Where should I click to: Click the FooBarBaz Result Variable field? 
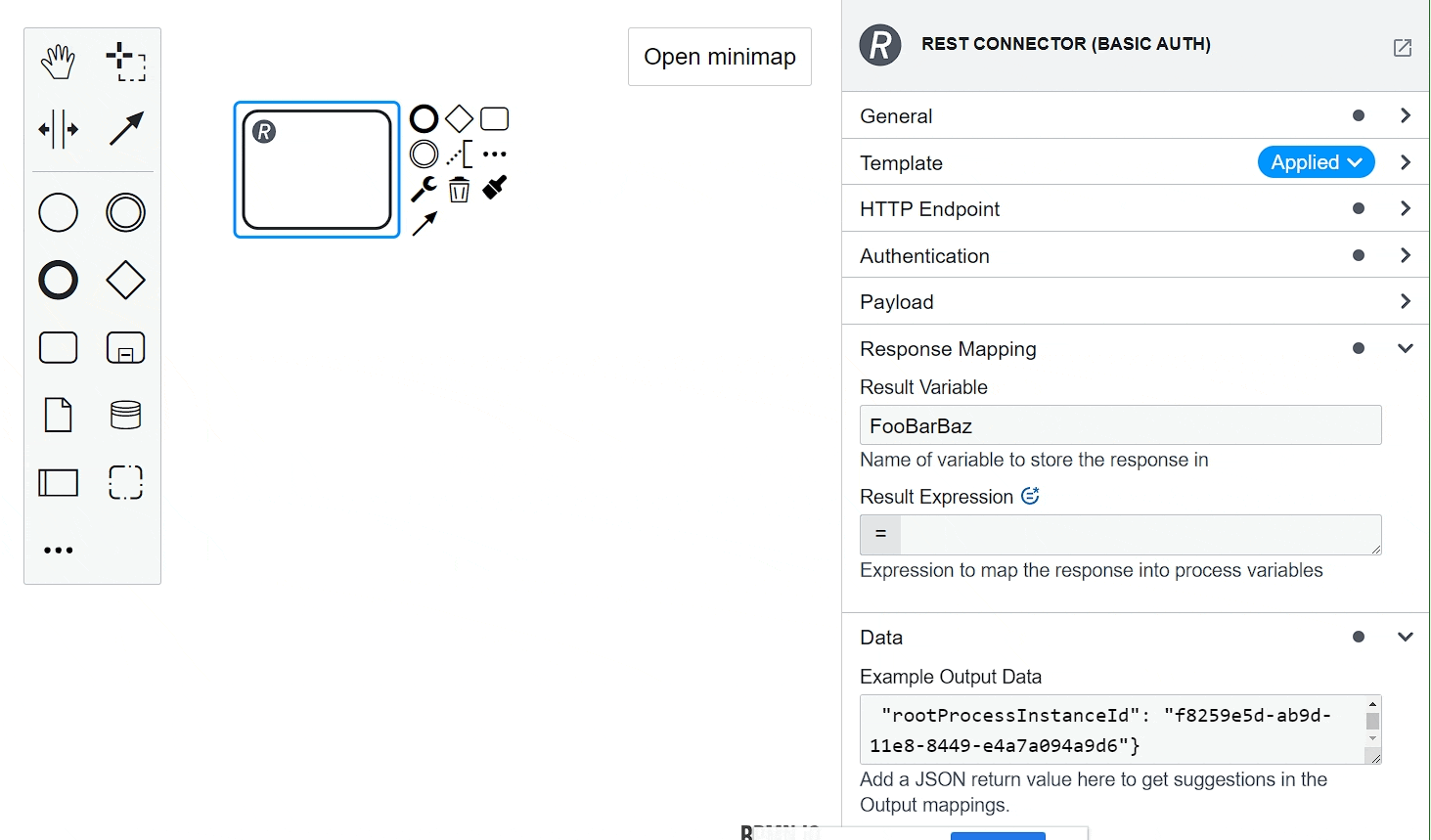tap(1120, 425)
